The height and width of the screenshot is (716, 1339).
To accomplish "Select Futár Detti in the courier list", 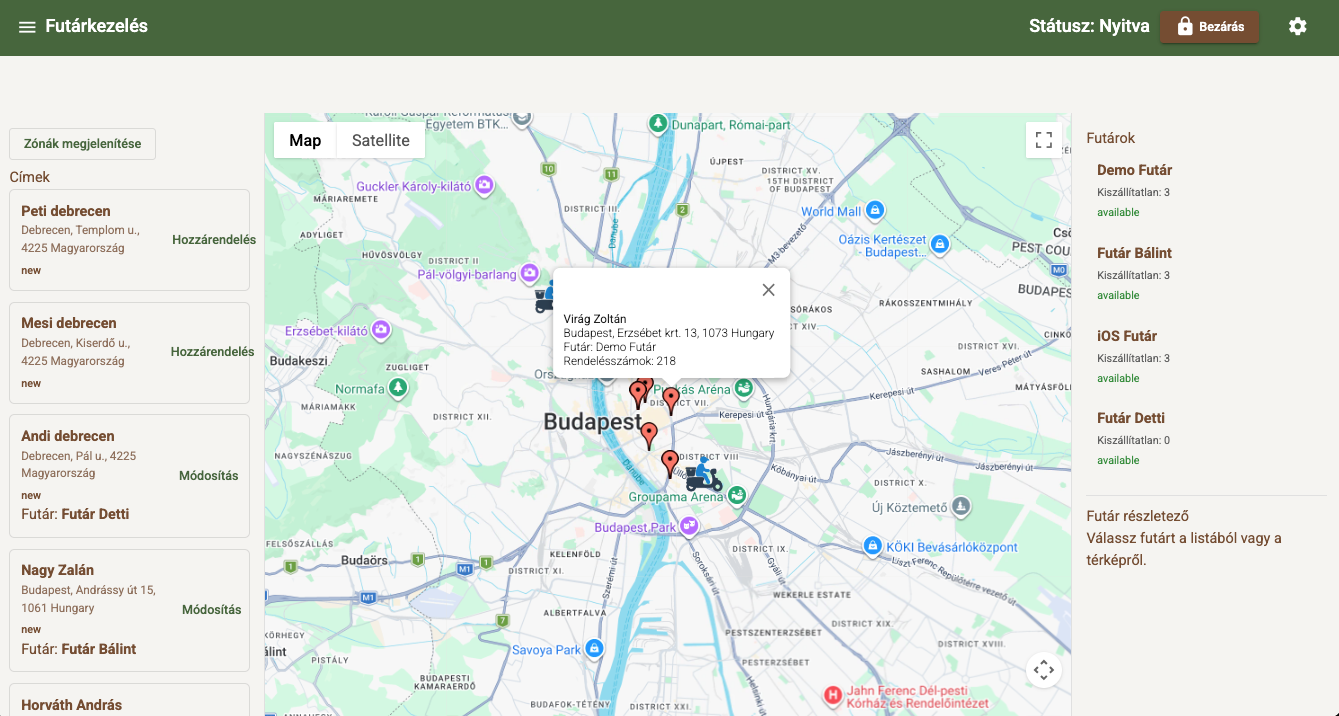I will 1131,418.
